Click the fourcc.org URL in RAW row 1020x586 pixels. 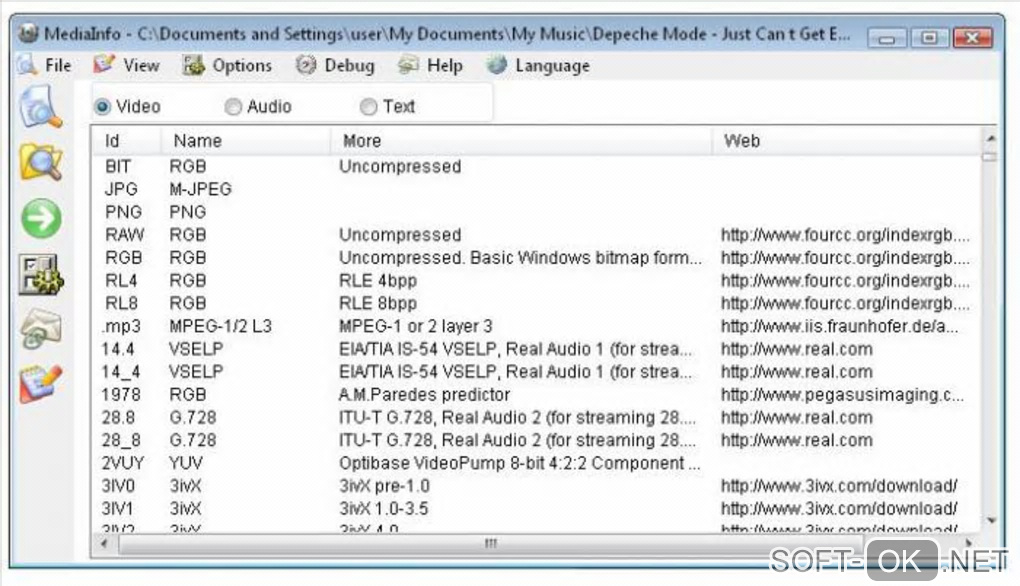click(845, 235)
